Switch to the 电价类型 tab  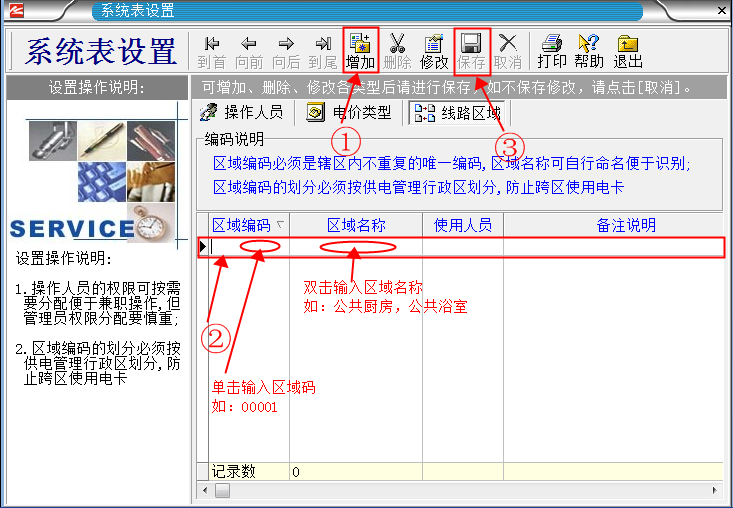click(x=350, y=112)
